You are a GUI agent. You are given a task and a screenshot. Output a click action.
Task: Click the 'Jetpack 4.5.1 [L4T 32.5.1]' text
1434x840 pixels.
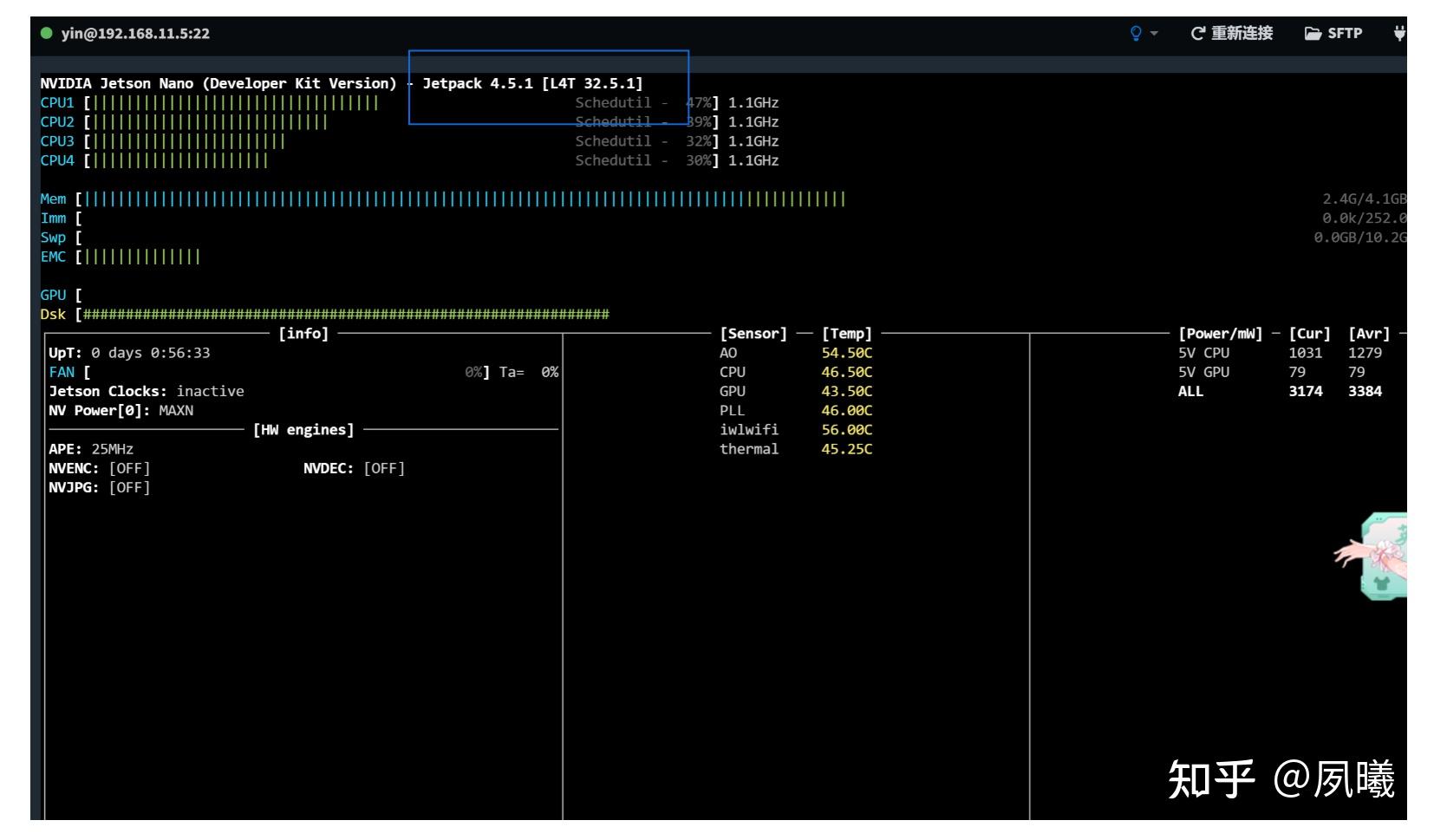(x=532, y=83)
